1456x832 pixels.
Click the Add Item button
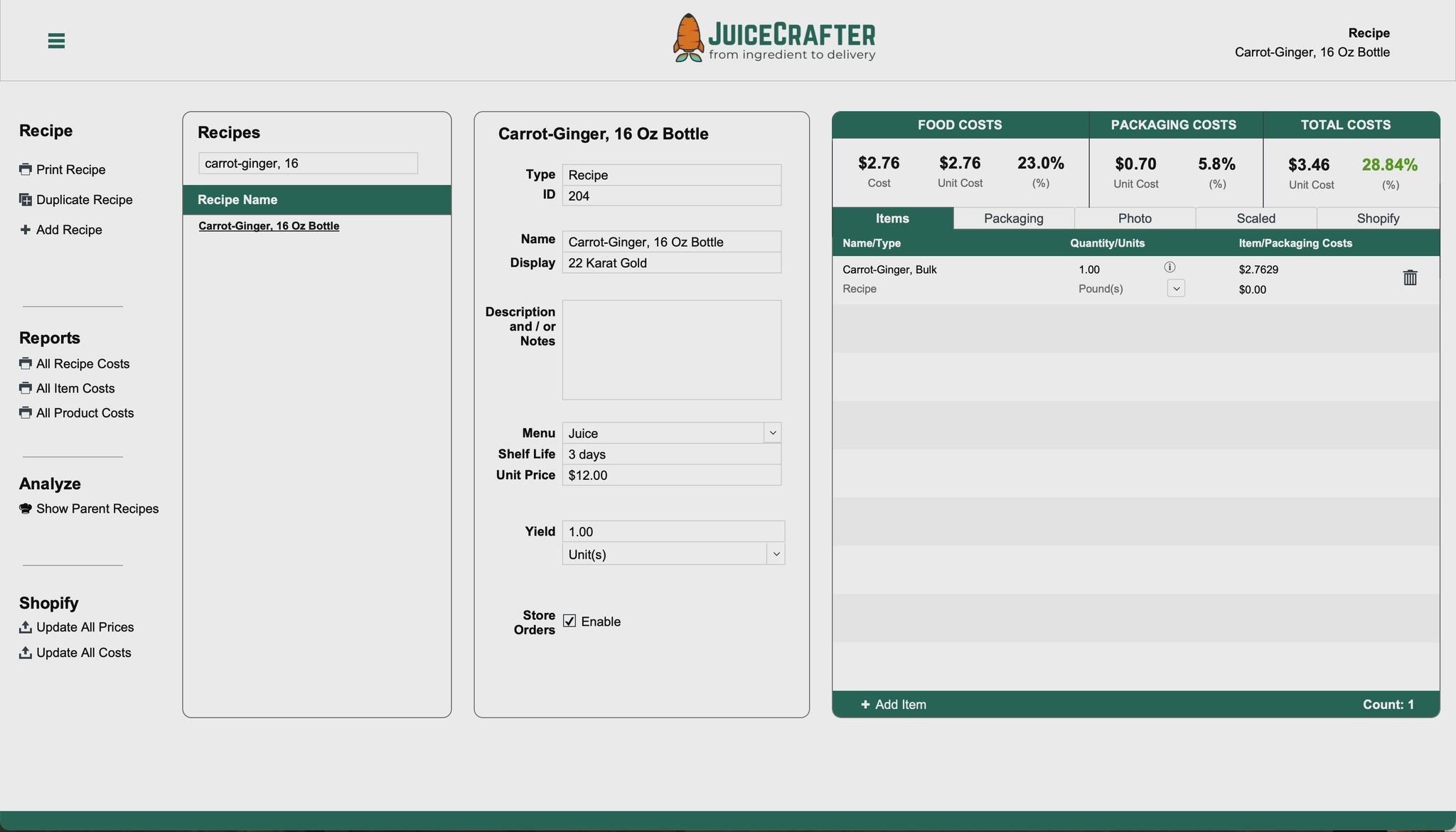(x=894, y=704)
